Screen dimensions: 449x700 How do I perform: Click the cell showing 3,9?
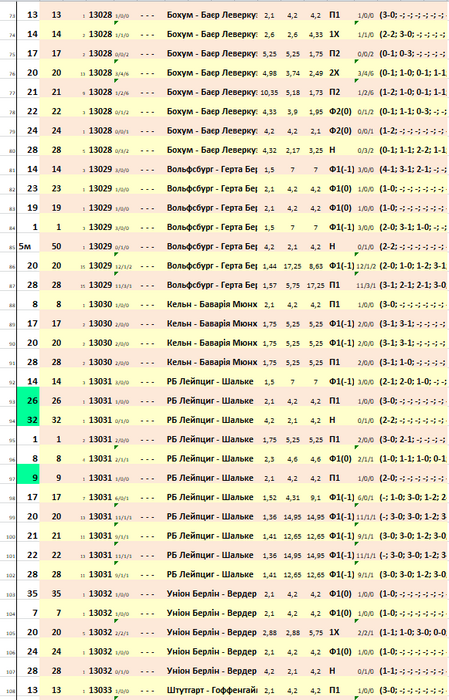292,112
